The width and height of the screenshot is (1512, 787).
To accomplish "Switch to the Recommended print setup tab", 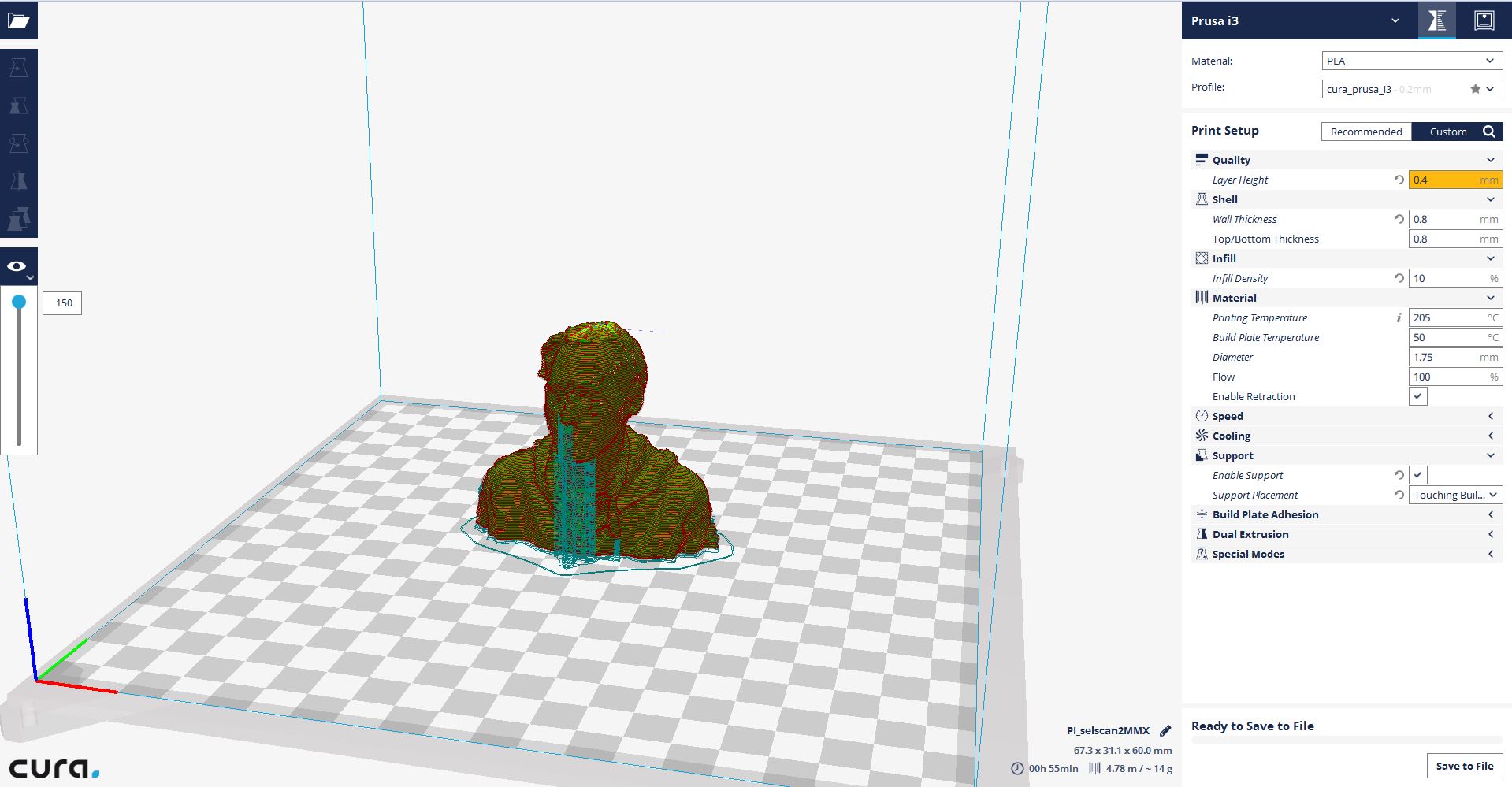I will click(x=1365, y=132).
